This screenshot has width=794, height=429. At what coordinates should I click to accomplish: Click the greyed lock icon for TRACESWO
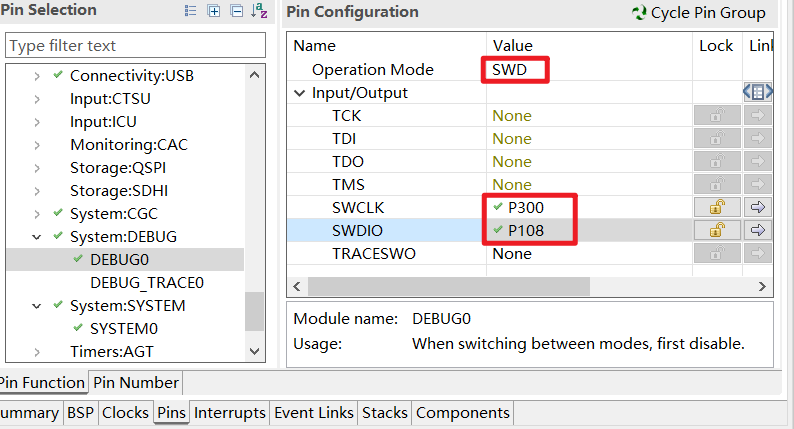coord(717,253)
